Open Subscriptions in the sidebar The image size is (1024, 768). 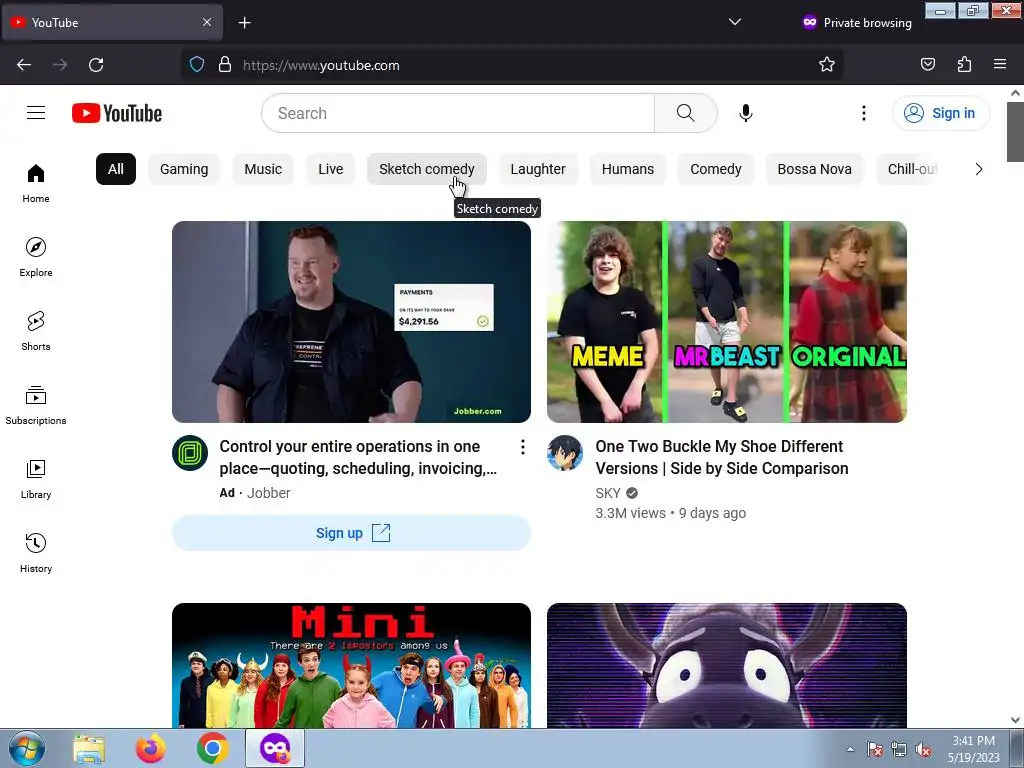click(36, 406)
